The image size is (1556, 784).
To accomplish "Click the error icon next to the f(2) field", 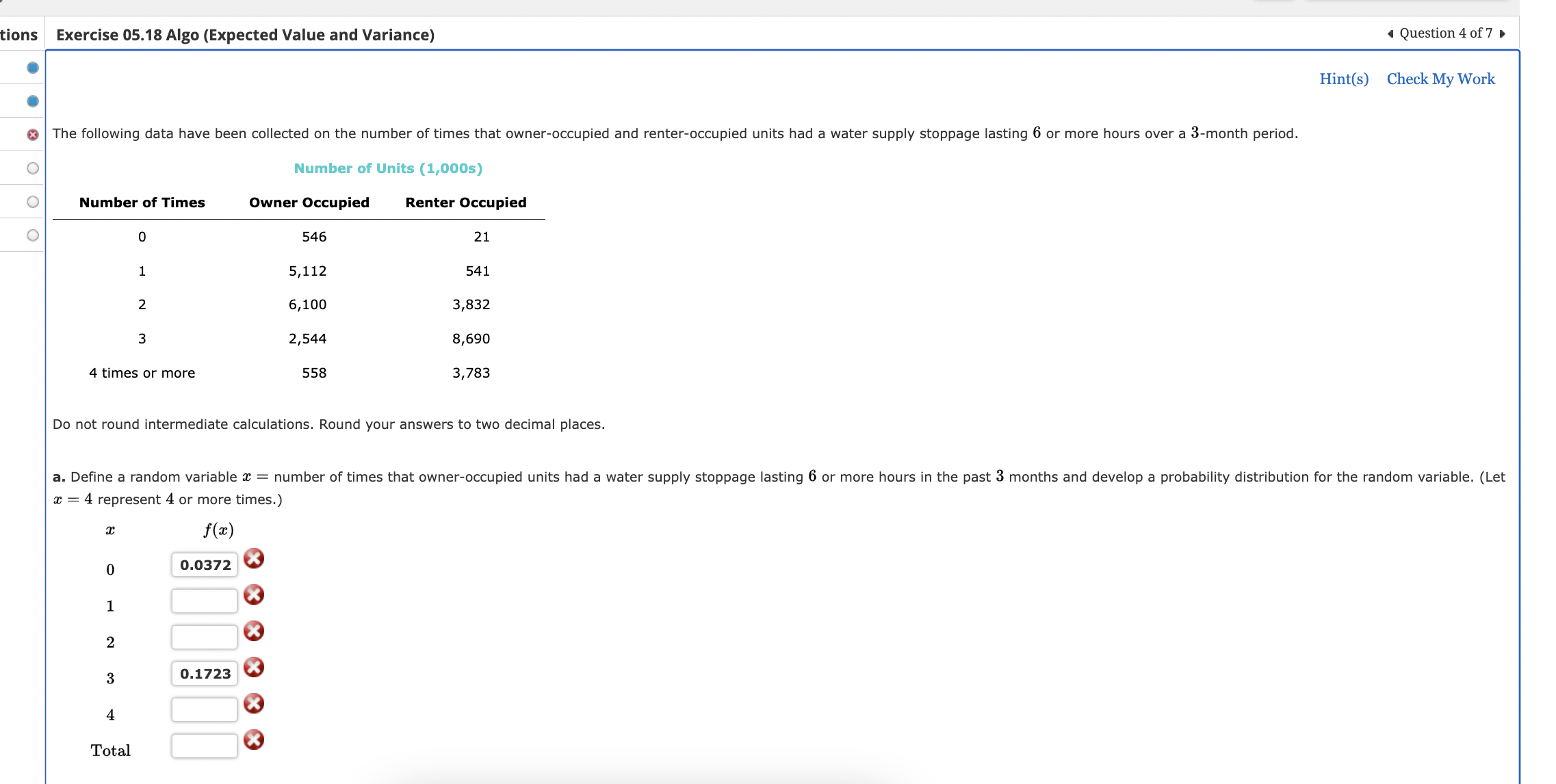I will point(254,631).
